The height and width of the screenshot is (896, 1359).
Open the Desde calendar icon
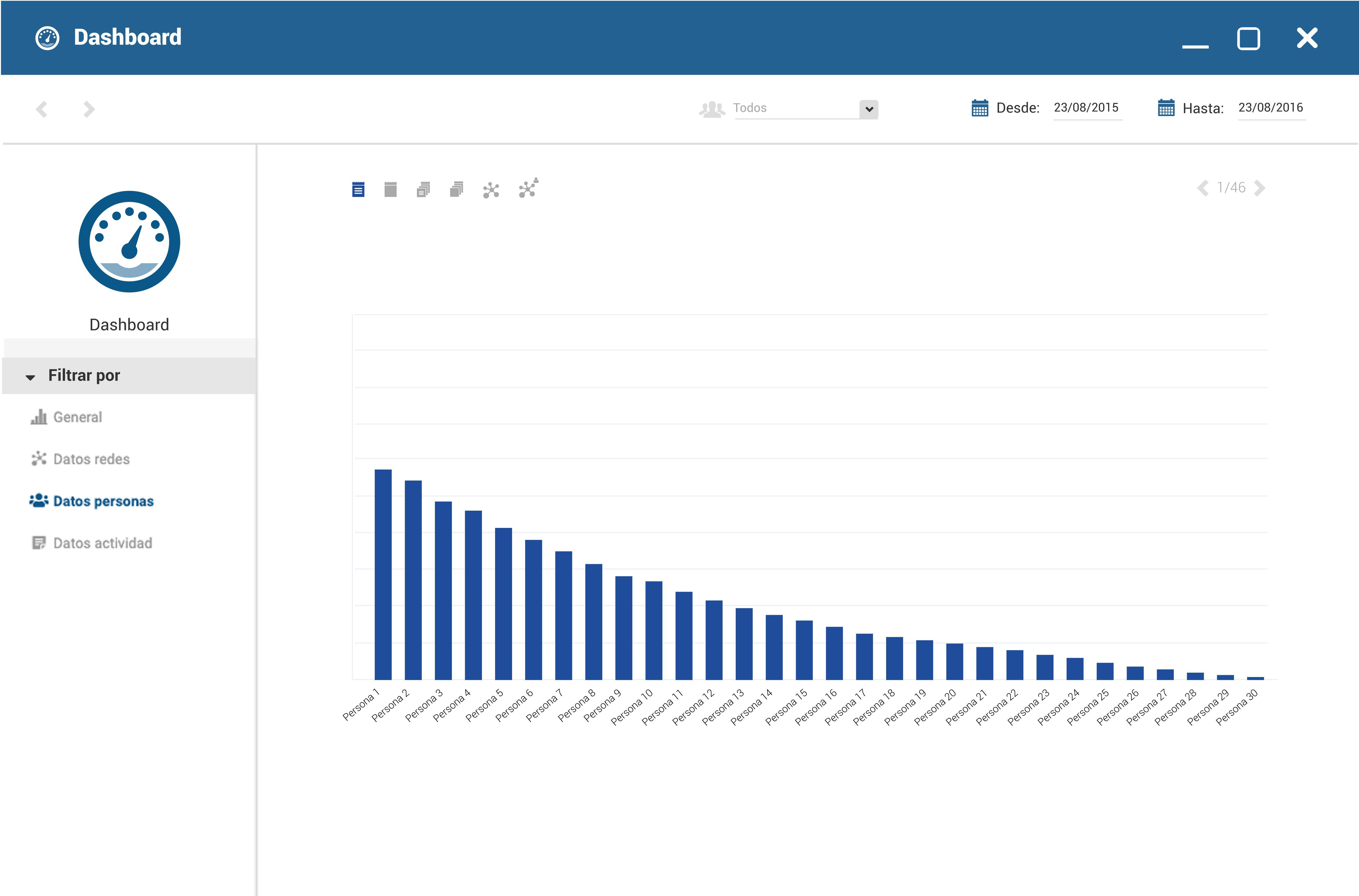(980, 108)
